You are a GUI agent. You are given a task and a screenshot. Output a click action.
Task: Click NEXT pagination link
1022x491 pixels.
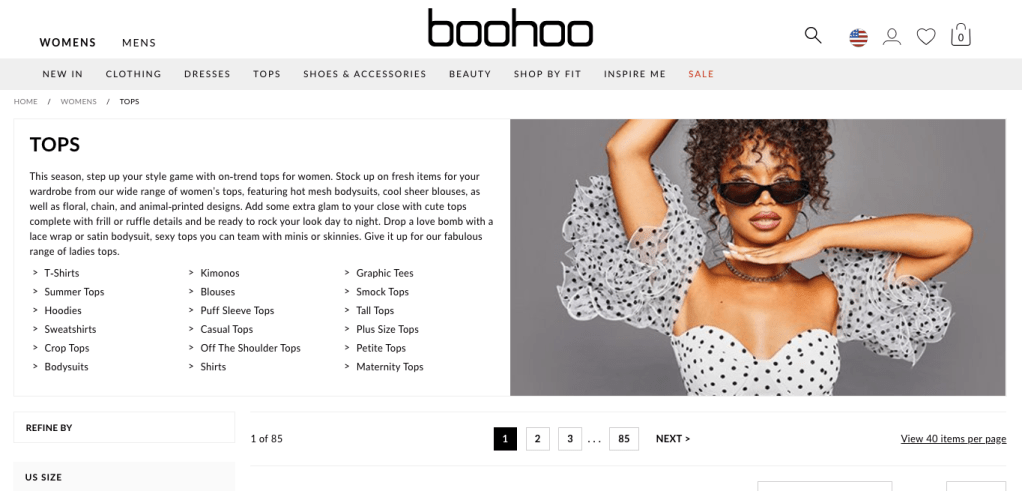673,439
